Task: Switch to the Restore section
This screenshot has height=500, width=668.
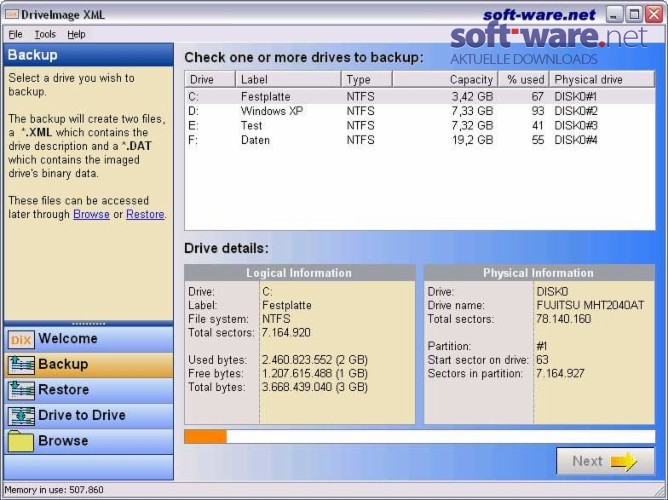Action: (89, 390)
